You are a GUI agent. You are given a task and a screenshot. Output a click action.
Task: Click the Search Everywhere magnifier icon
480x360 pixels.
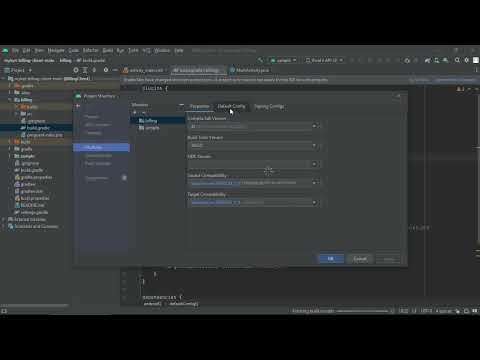tap(457, 60)
